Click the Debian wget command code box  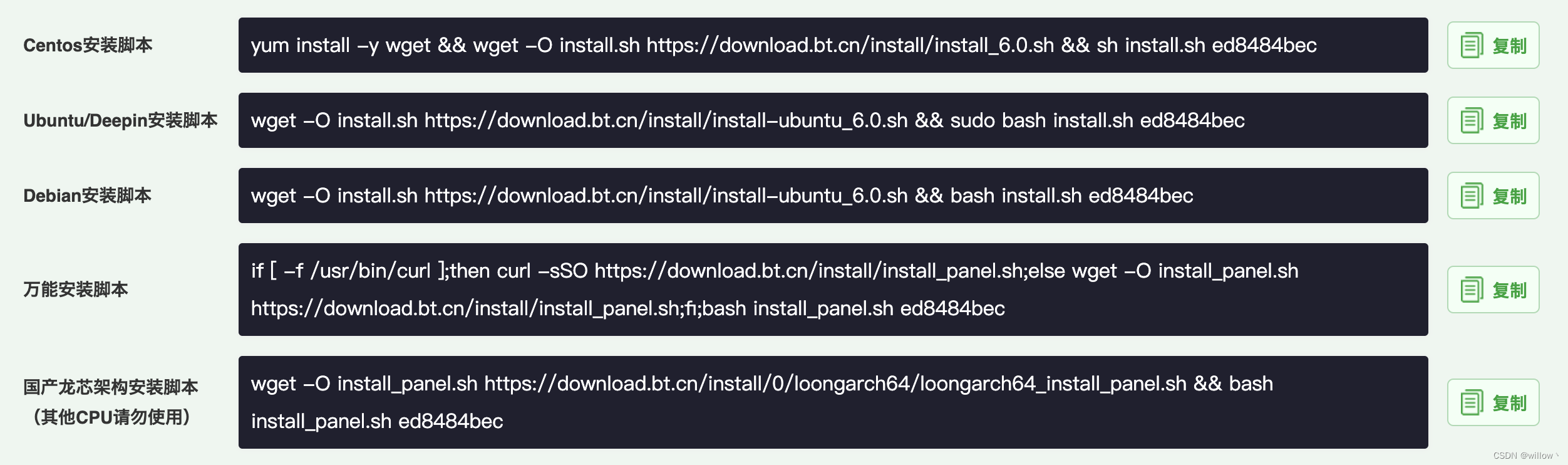coord(833,196)
